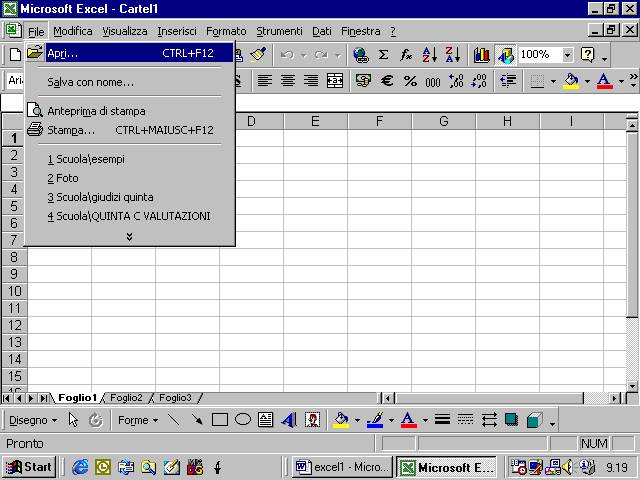Open the formatting Font Color dropdown arrow

tap(621, 81)
